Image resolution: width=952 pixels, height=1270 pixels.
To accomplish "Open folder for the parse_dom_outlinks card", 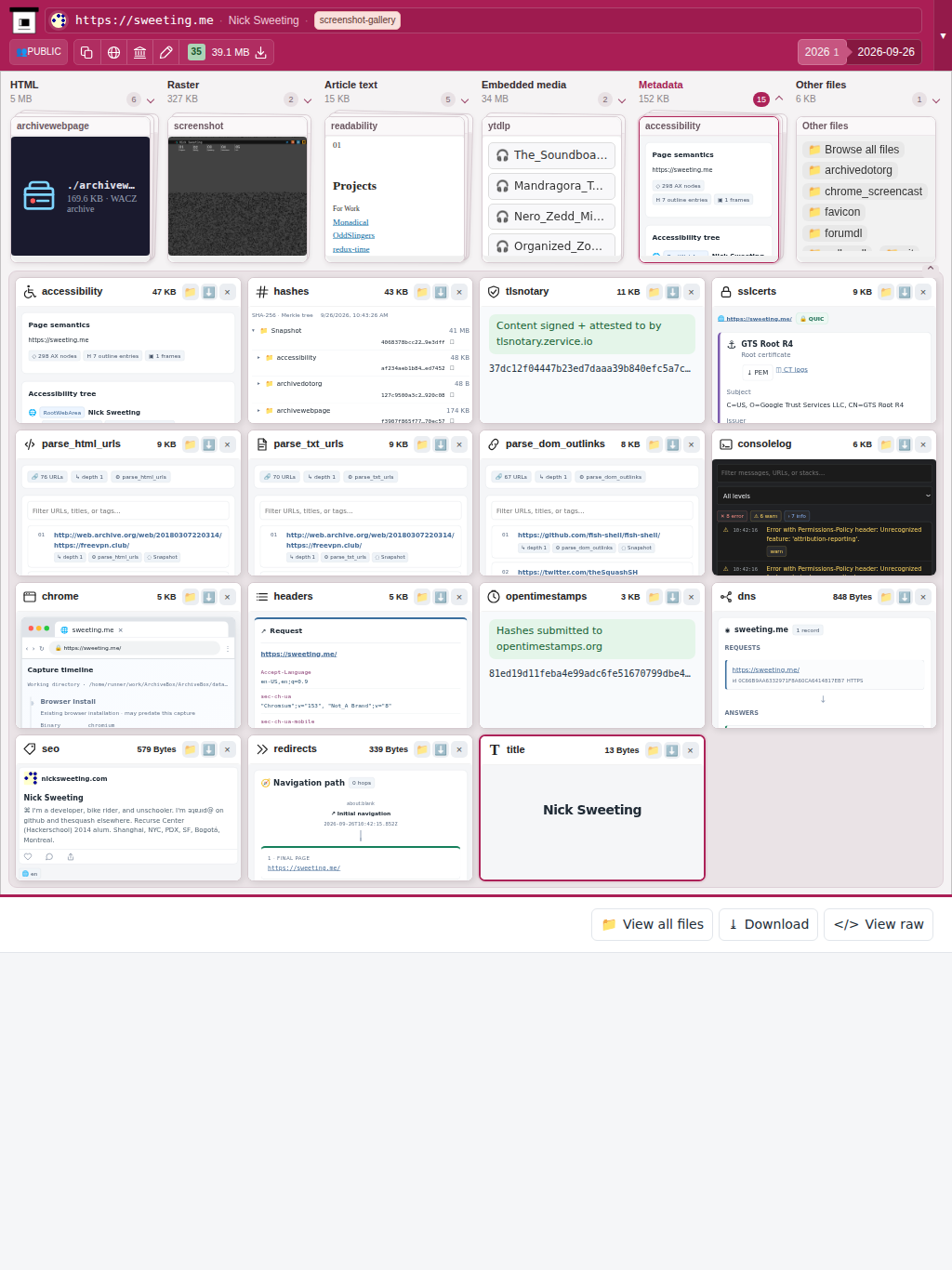I will [x=654, y=444].
